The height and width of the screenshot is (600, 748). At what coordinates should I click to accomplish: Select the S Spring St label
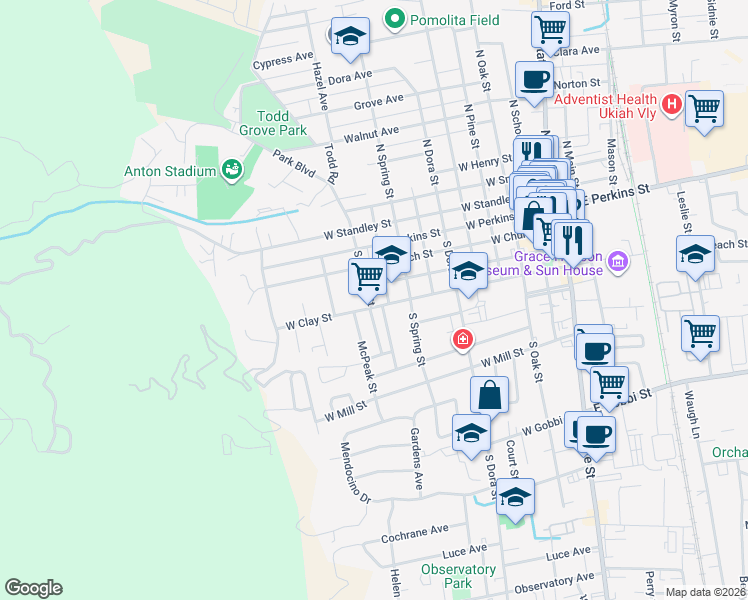417,339
